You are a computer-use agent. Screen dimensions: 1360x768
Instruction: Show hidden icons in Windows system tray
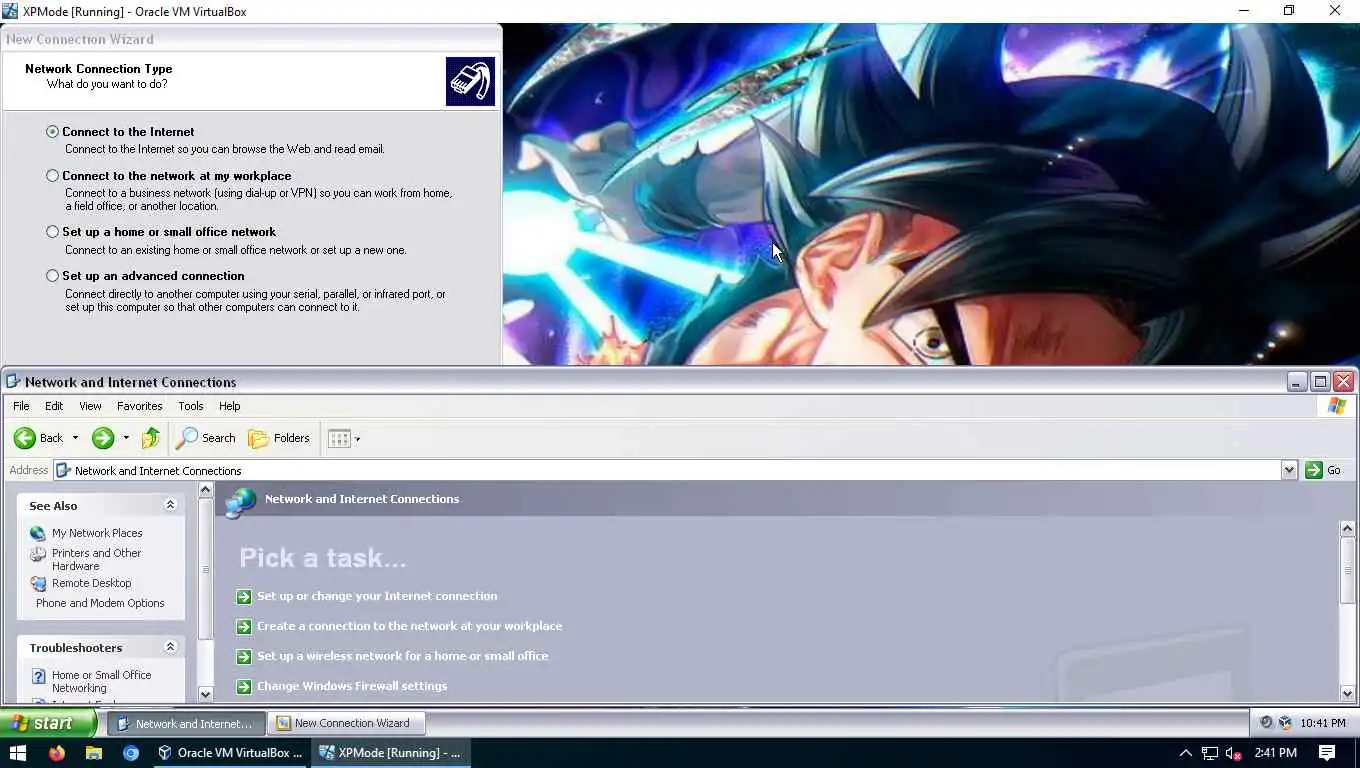pyautogui.click(x=1186, y=753)
